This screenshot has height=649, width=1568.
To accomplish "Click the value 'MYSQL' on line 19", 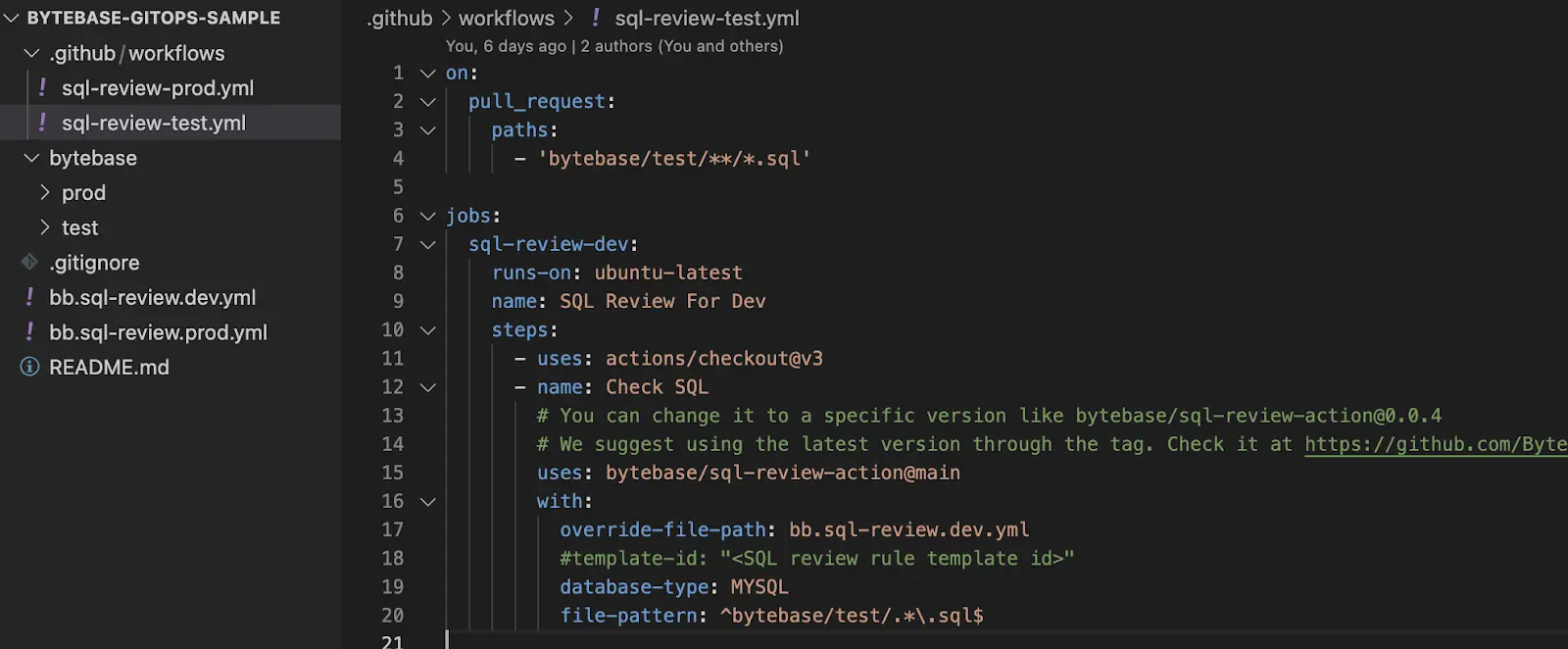I will [x=759, y=587].
